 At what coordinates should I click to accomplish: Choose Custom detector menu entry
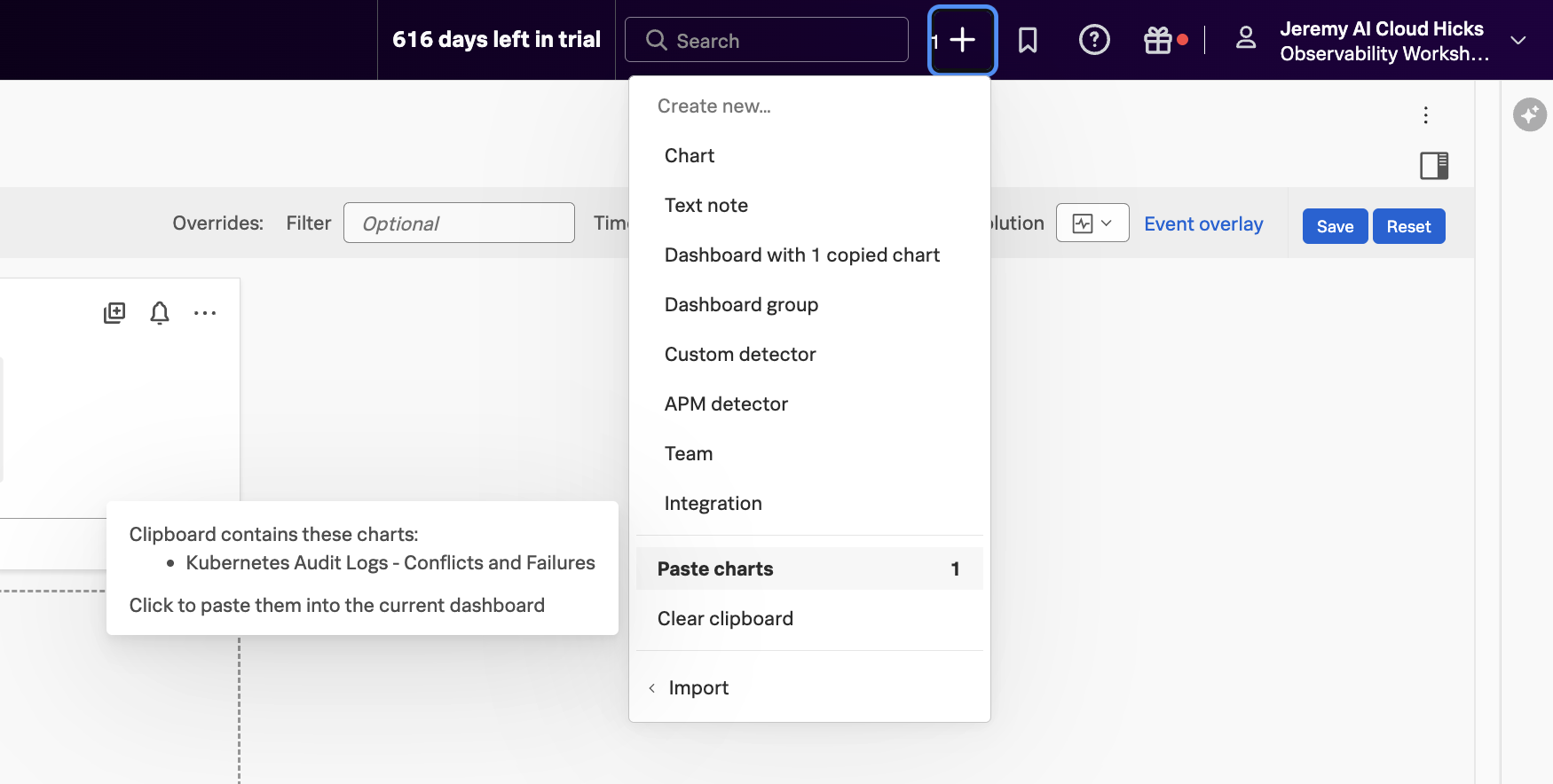tap(739, 355)
